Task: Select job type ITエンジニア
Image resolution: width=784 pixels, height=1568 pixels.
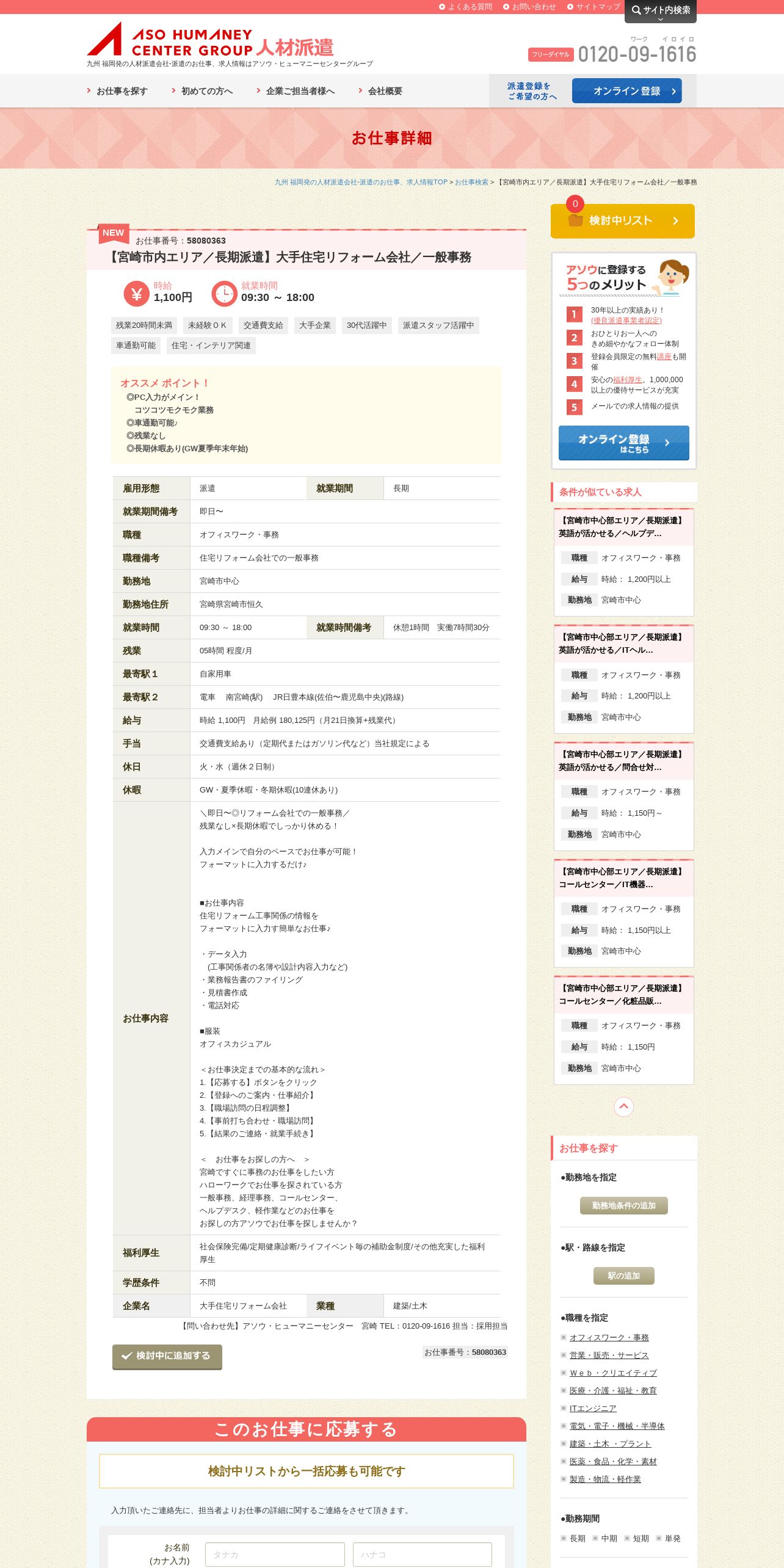Action: pyautogui.click(x=593, y=1409)
